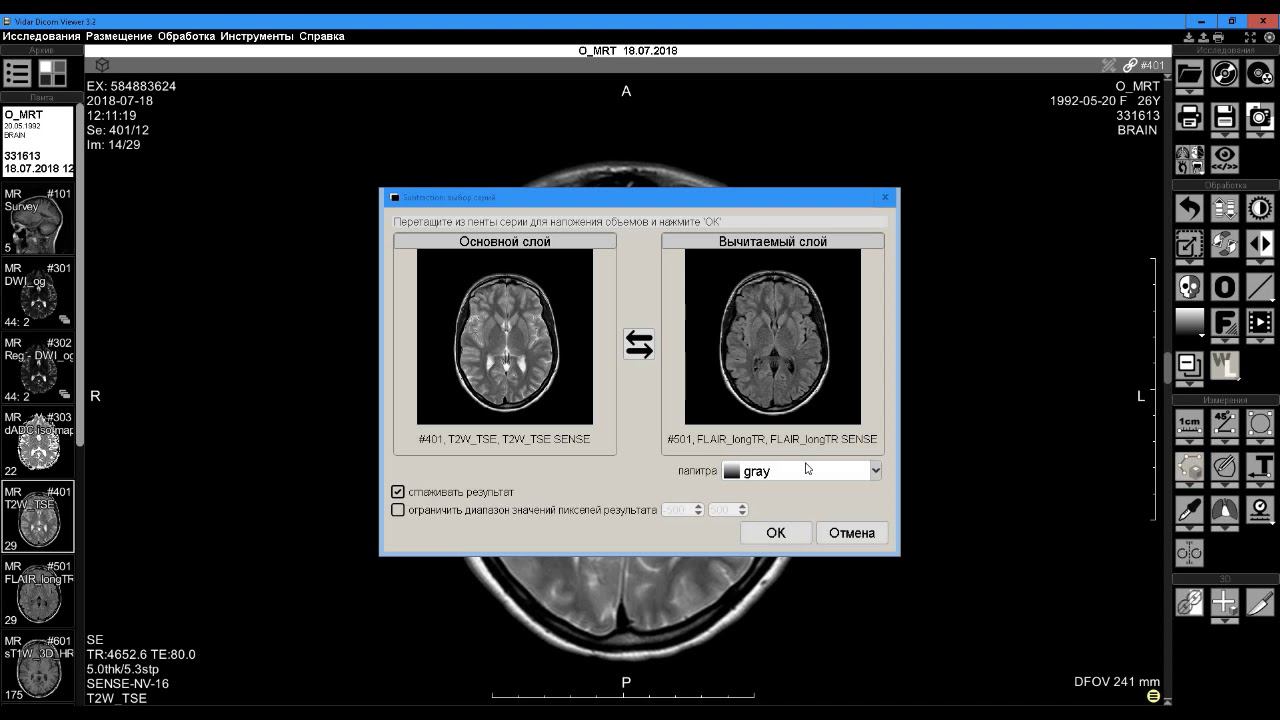
Task: Click the F filter icon
Action: pyautogui.click(x=1224, y=323)
